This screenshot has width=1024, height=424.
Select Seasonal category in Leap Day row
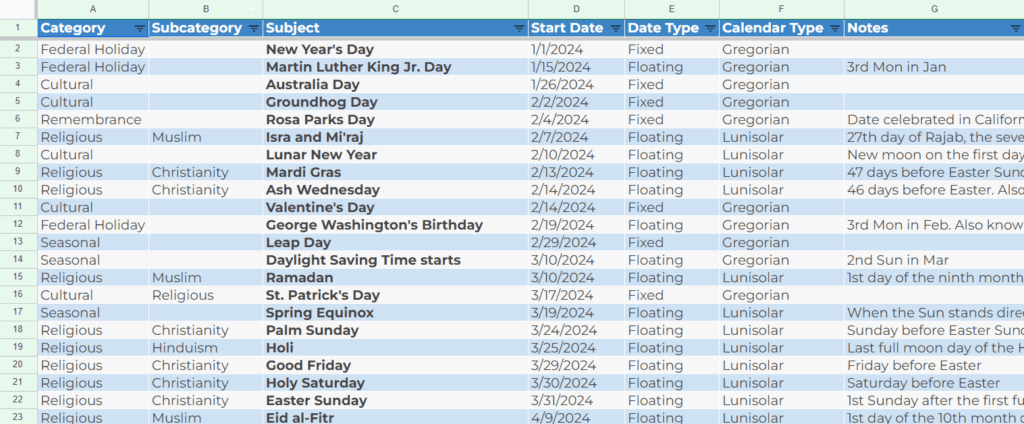tap(93, 243)
